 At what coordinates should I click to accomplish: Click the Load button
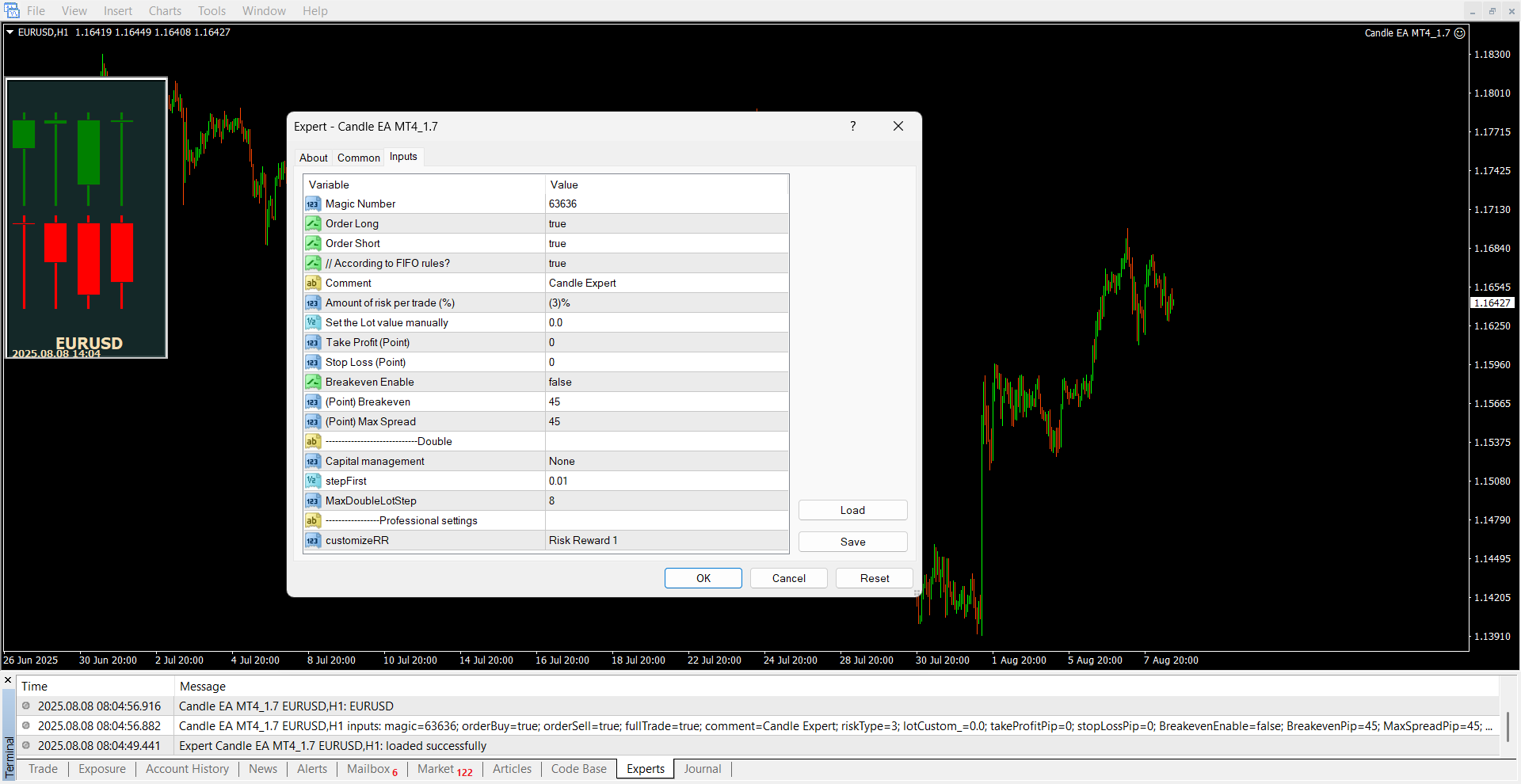click(852, 511)
